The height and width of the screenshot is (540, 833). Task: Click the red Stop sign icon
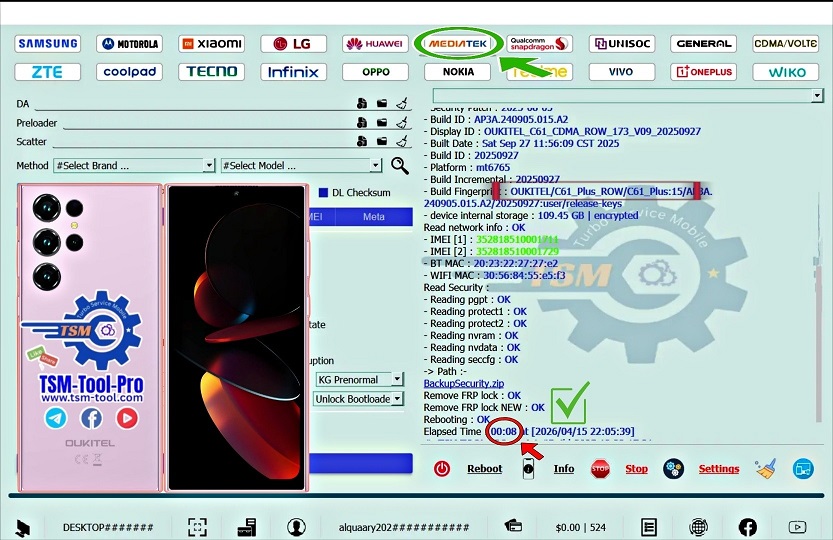(600, 468)
